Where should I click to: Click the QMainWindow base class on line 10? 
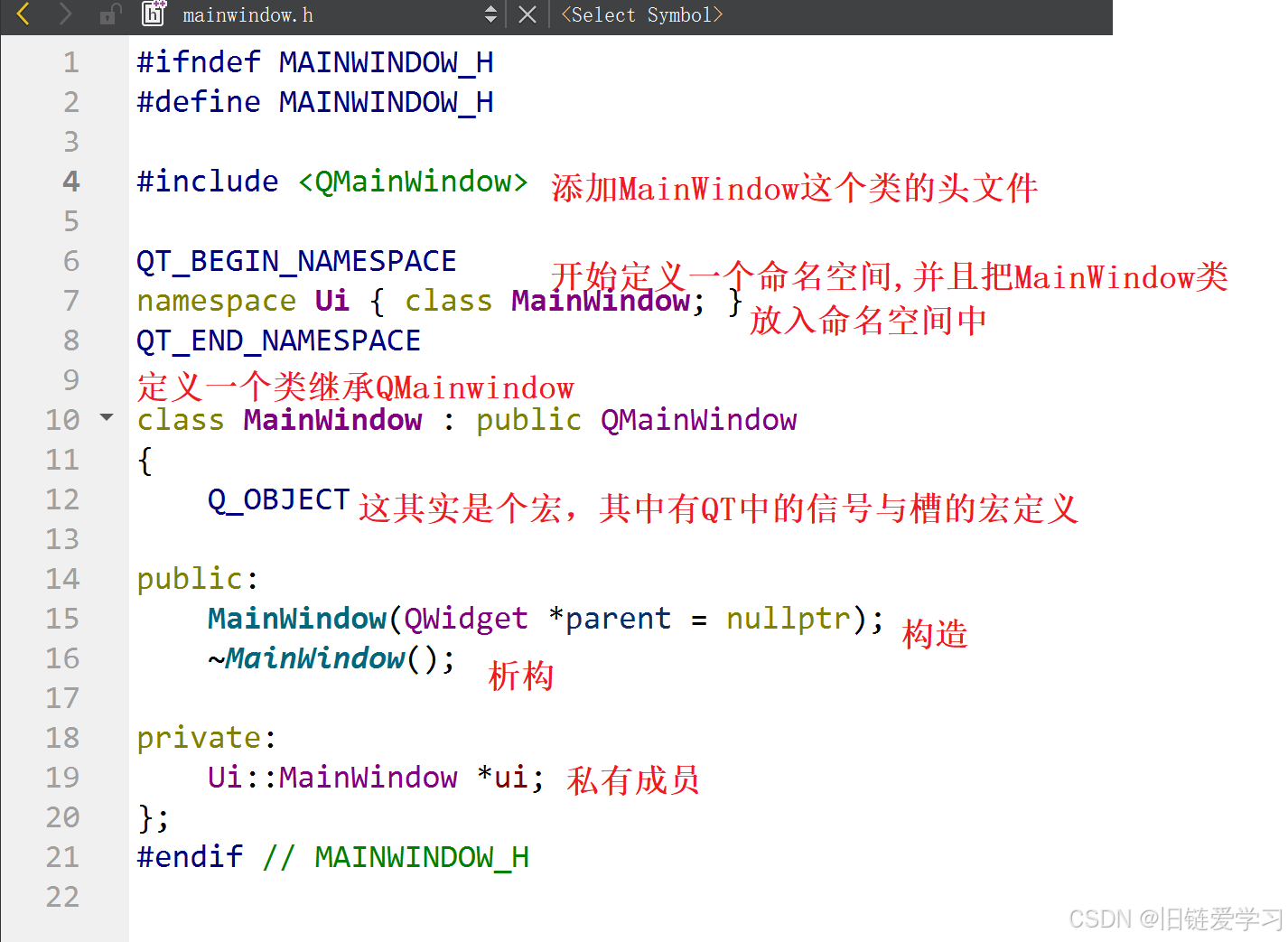[x=699, y=420]
